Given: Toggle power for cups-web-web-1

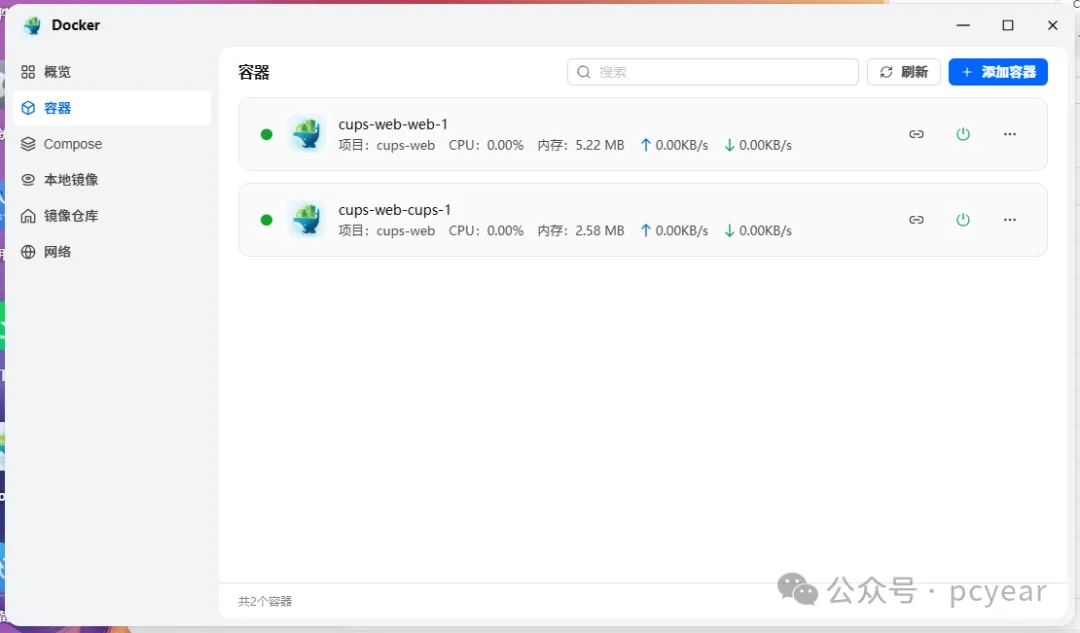Looking at the screenshot, I should (x=963, y=134).
